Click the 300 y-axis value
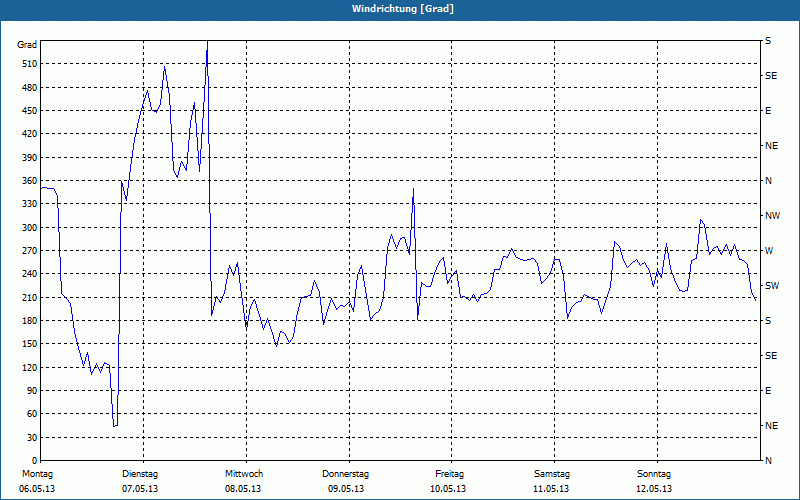Screen dimensions: 800x500 (30, 227)
